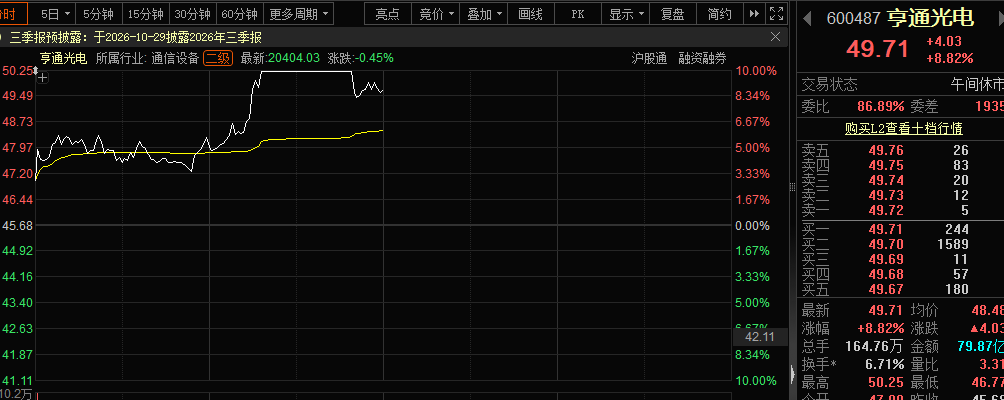This screenshot has width=1004, height=400.
Task: Open 购买L2查看十档行情 link
Action: click(x=903, y=129)
